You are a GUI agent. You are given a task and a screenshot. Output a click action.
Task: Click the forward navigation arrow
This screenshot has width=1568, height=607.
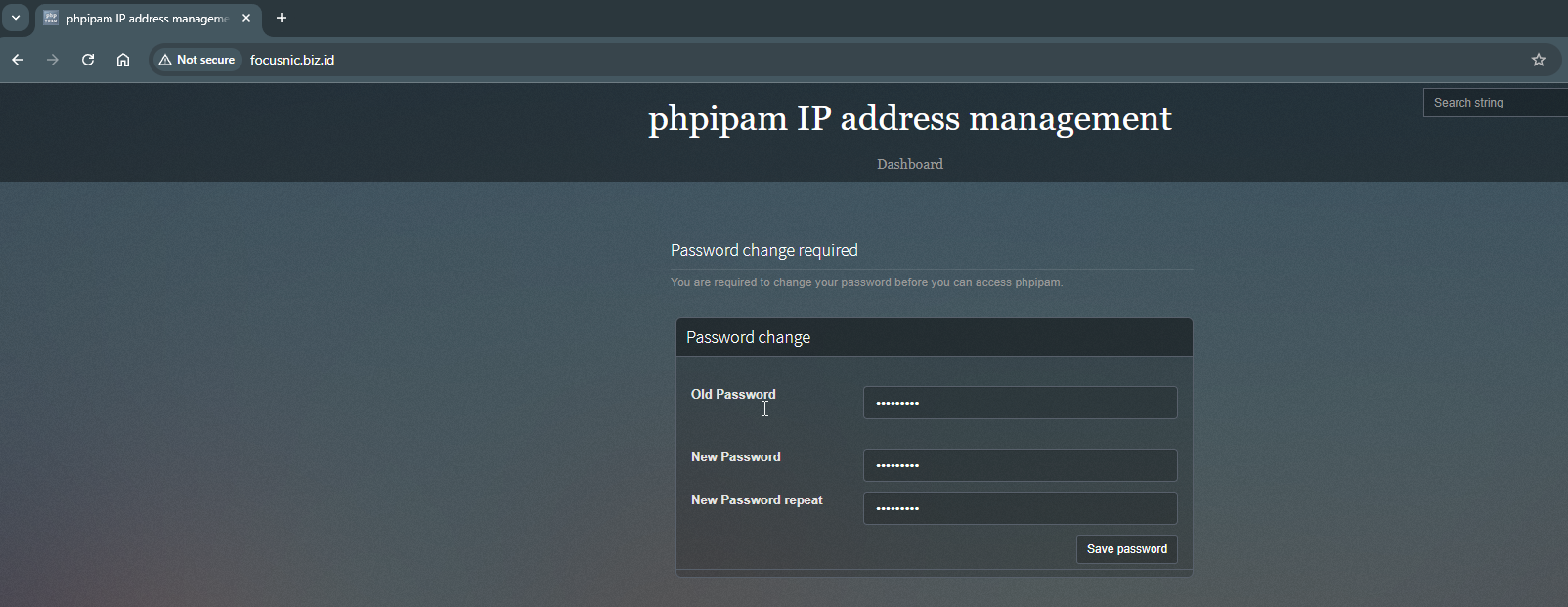point(53,60)
